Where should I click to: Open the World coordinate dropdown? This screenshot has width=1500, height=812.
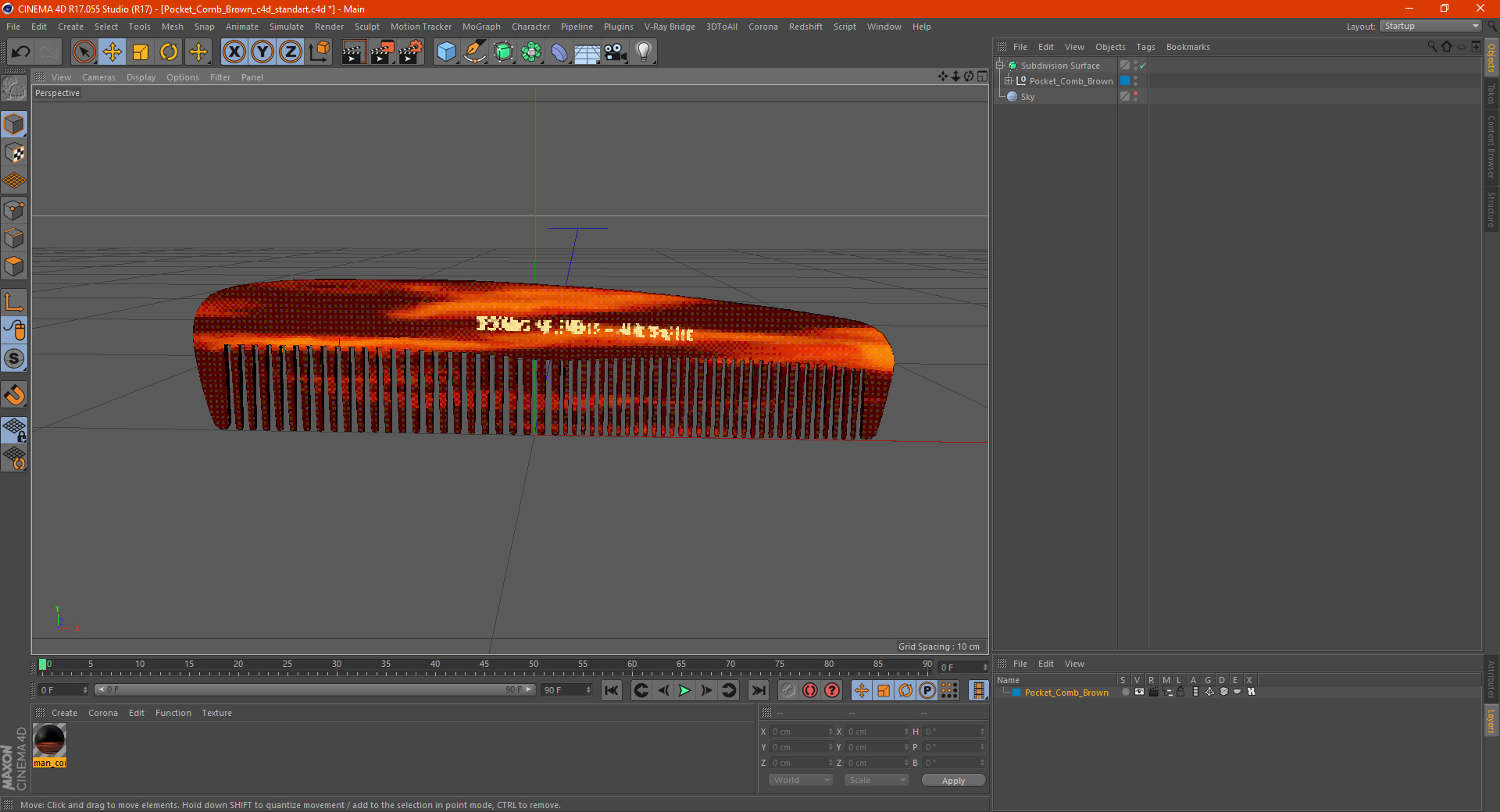pos(801,780)
